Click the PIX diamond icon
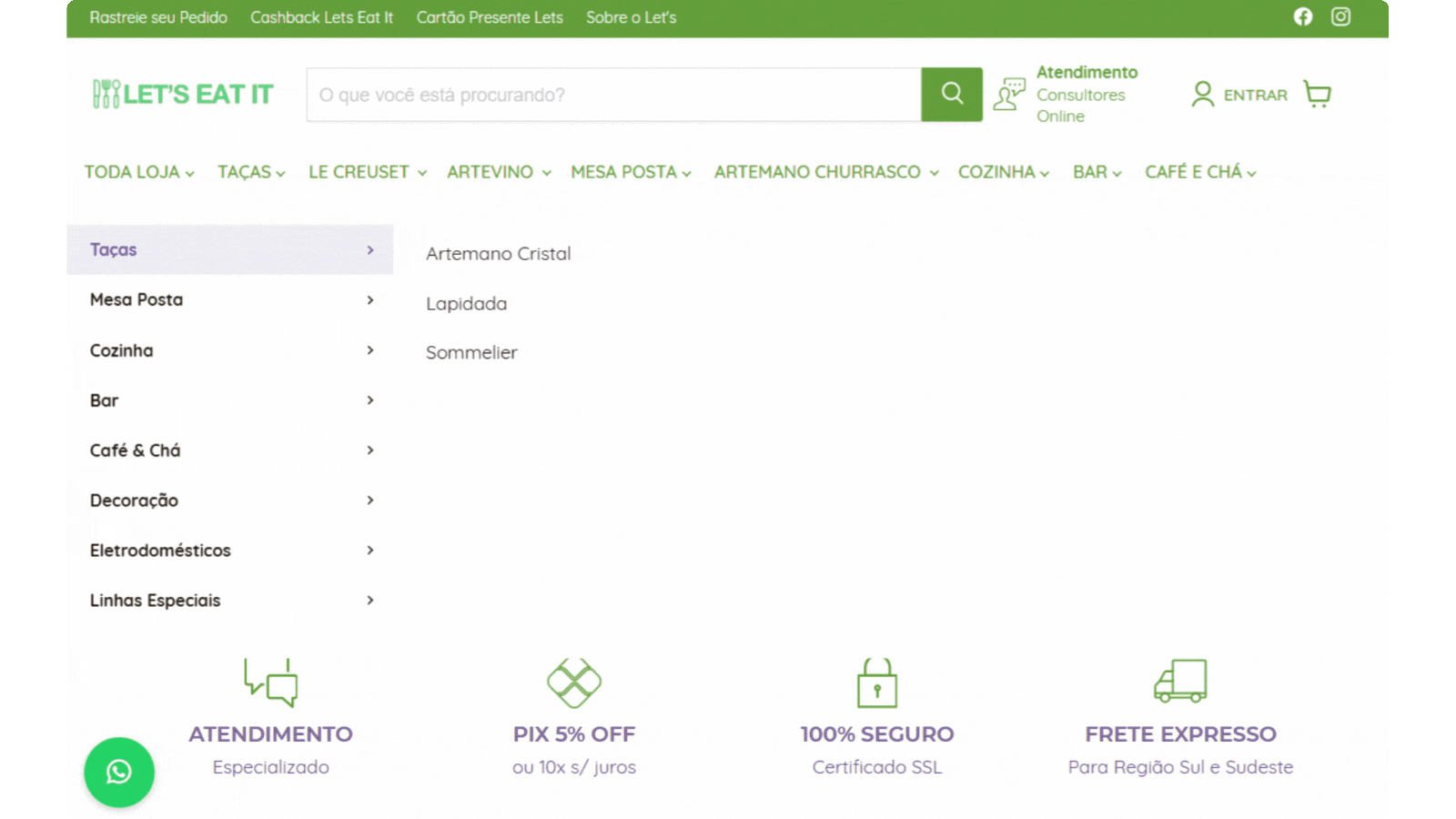This screenshot has width=1456, height=819. [x=574, y=682]
